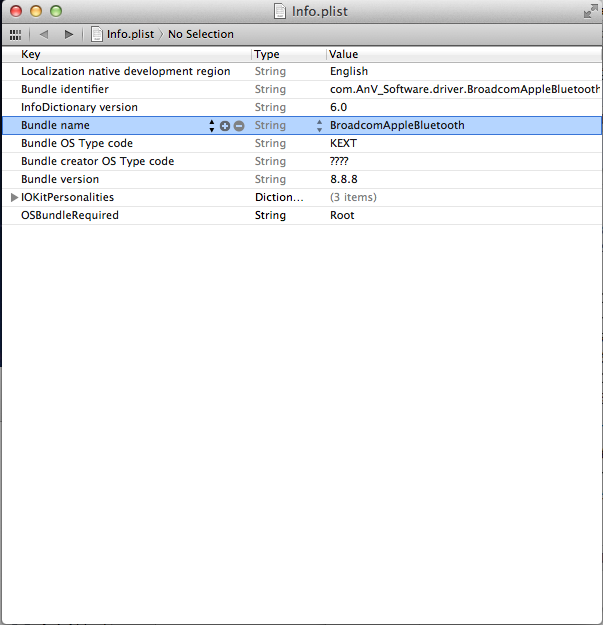Go forward with the right arrow
Viewport: 603px width, 625px height.
(x=69, y=35)
